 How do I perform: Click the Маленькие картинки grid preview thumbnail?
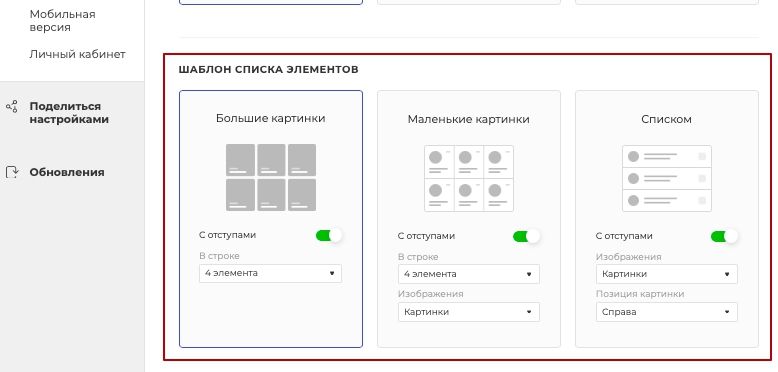click(x=469, y=178)
